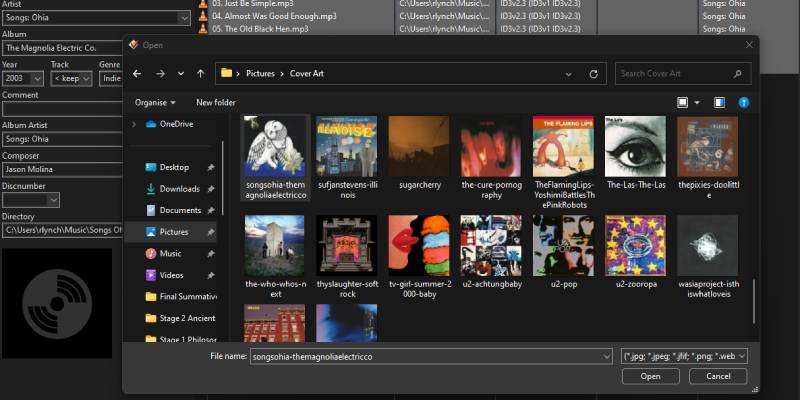Create a New folder
The width and height of the screenshot is (800, 400).
click(x=216, y=103)
